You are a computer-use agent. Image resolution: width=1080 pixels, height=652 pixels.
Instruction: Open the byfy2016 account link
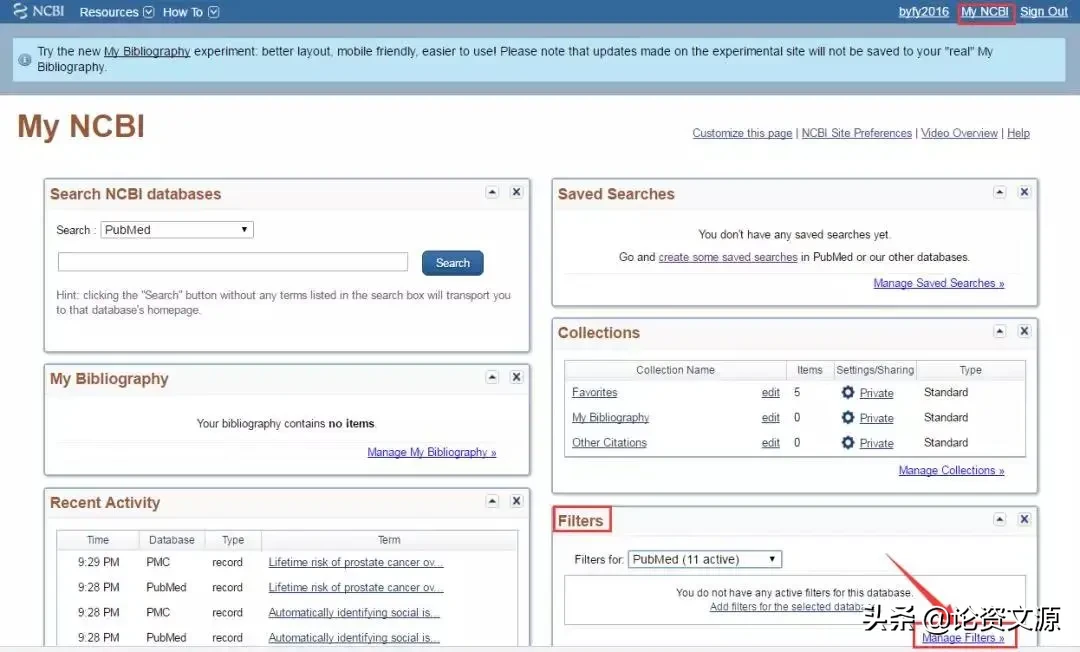924,12
